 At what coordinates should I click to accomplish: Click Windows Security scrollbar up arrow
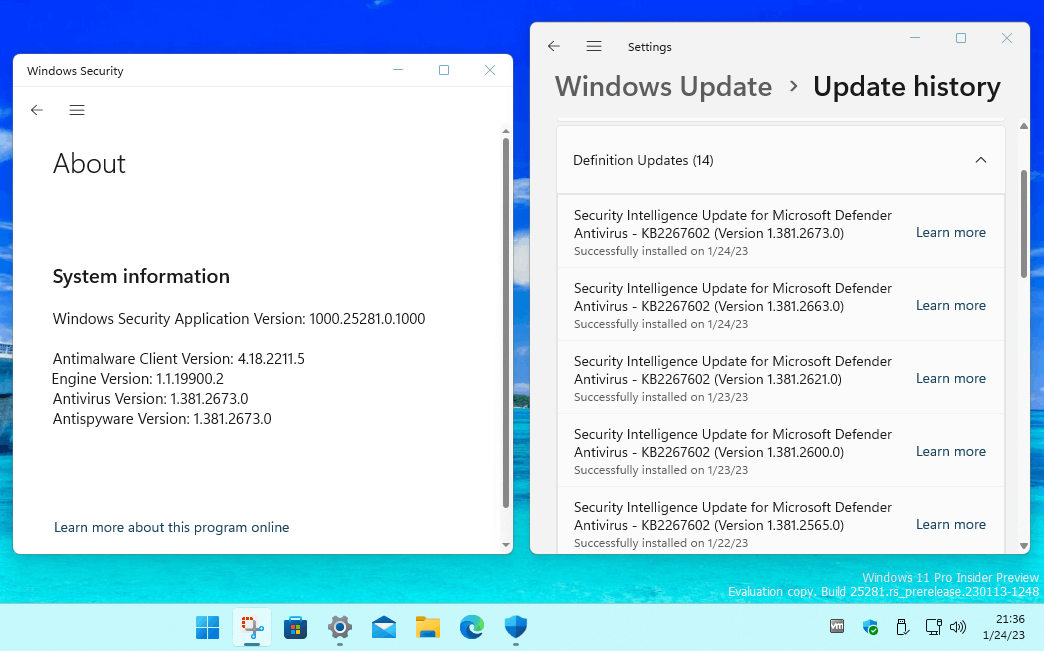pyautogui.click(x=505, y=131)
